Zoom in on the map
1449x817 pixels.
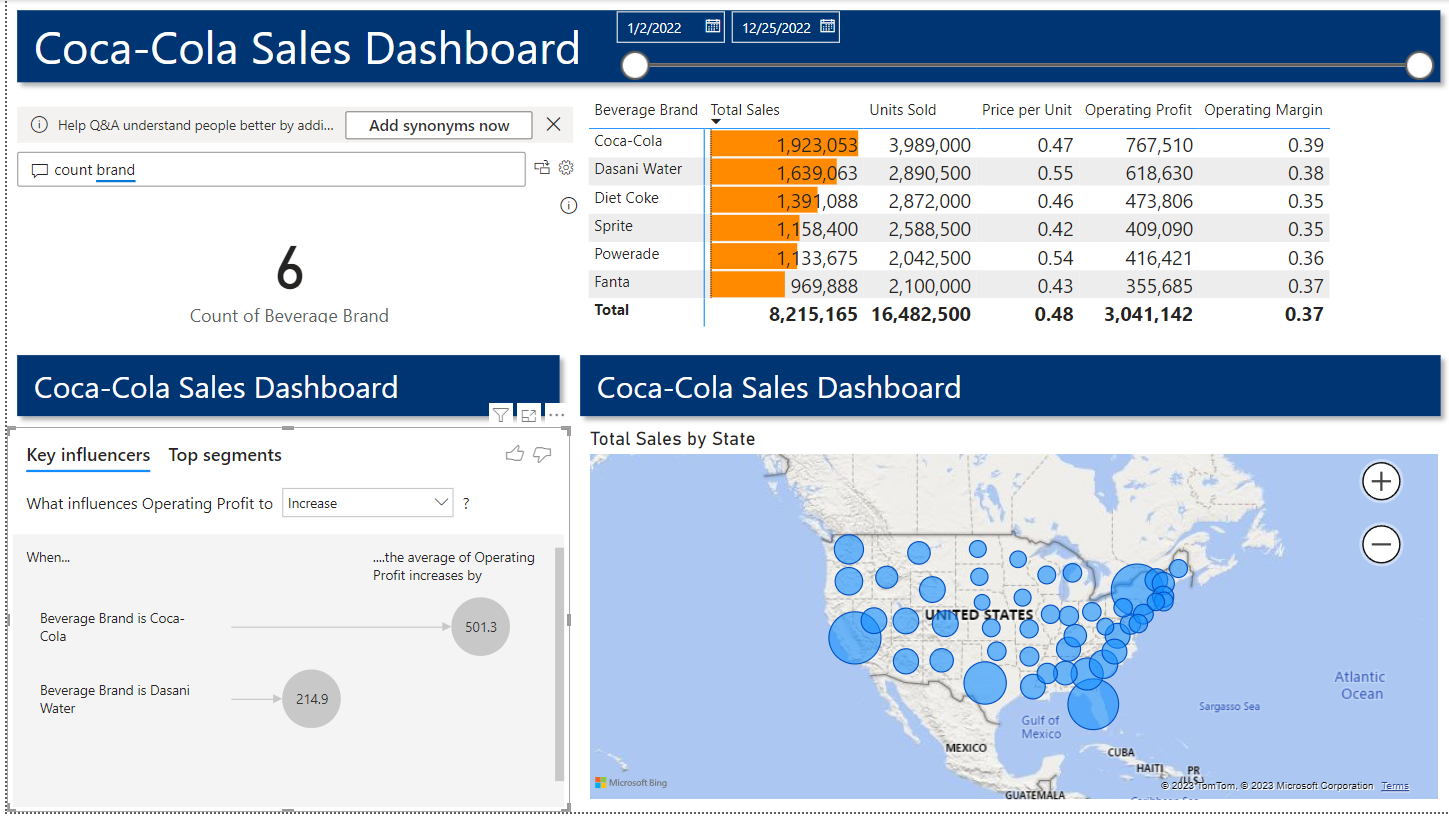pyautogui.click(x=1381, y=481)
